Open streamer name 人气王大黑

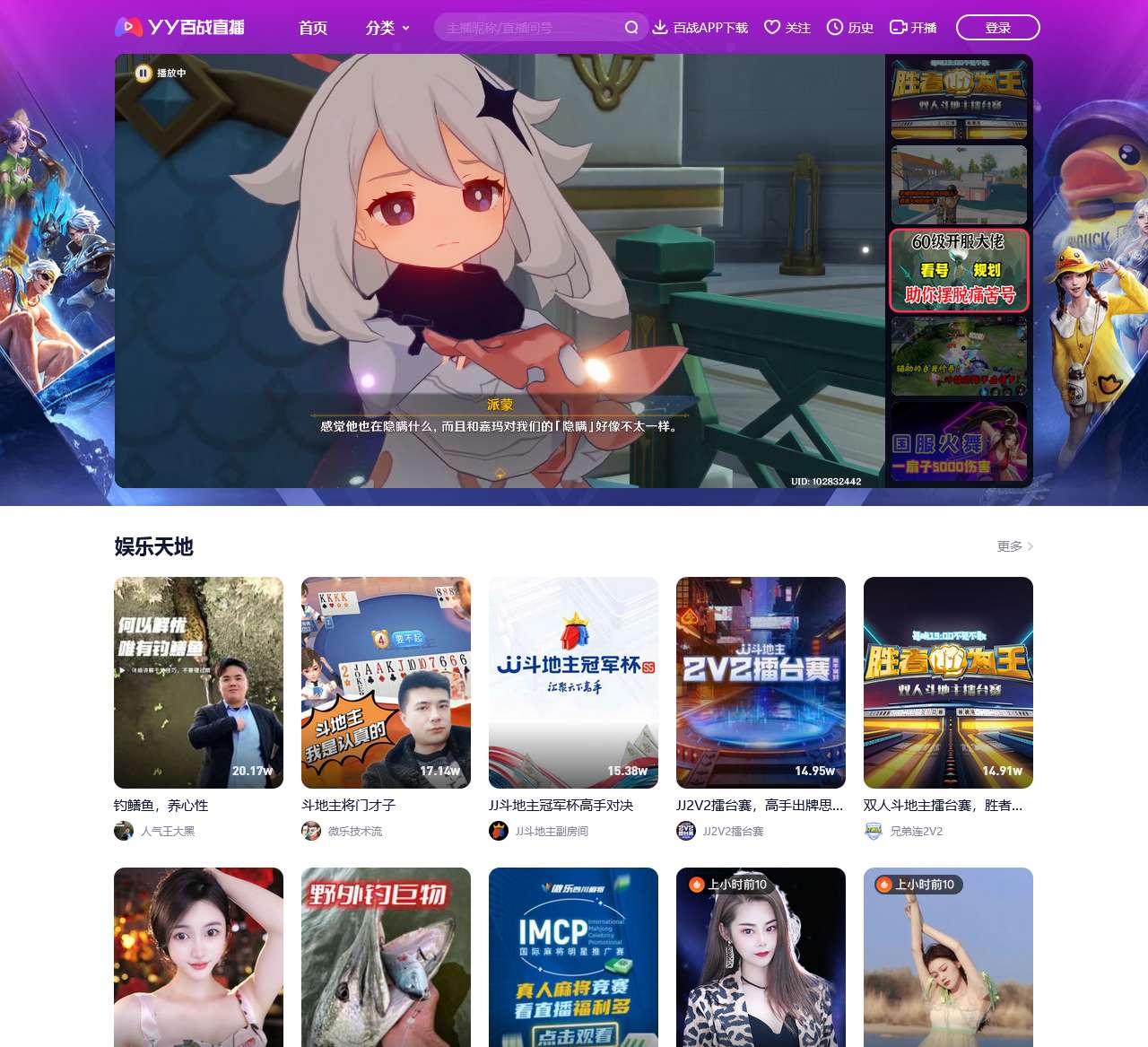point(168,832)
